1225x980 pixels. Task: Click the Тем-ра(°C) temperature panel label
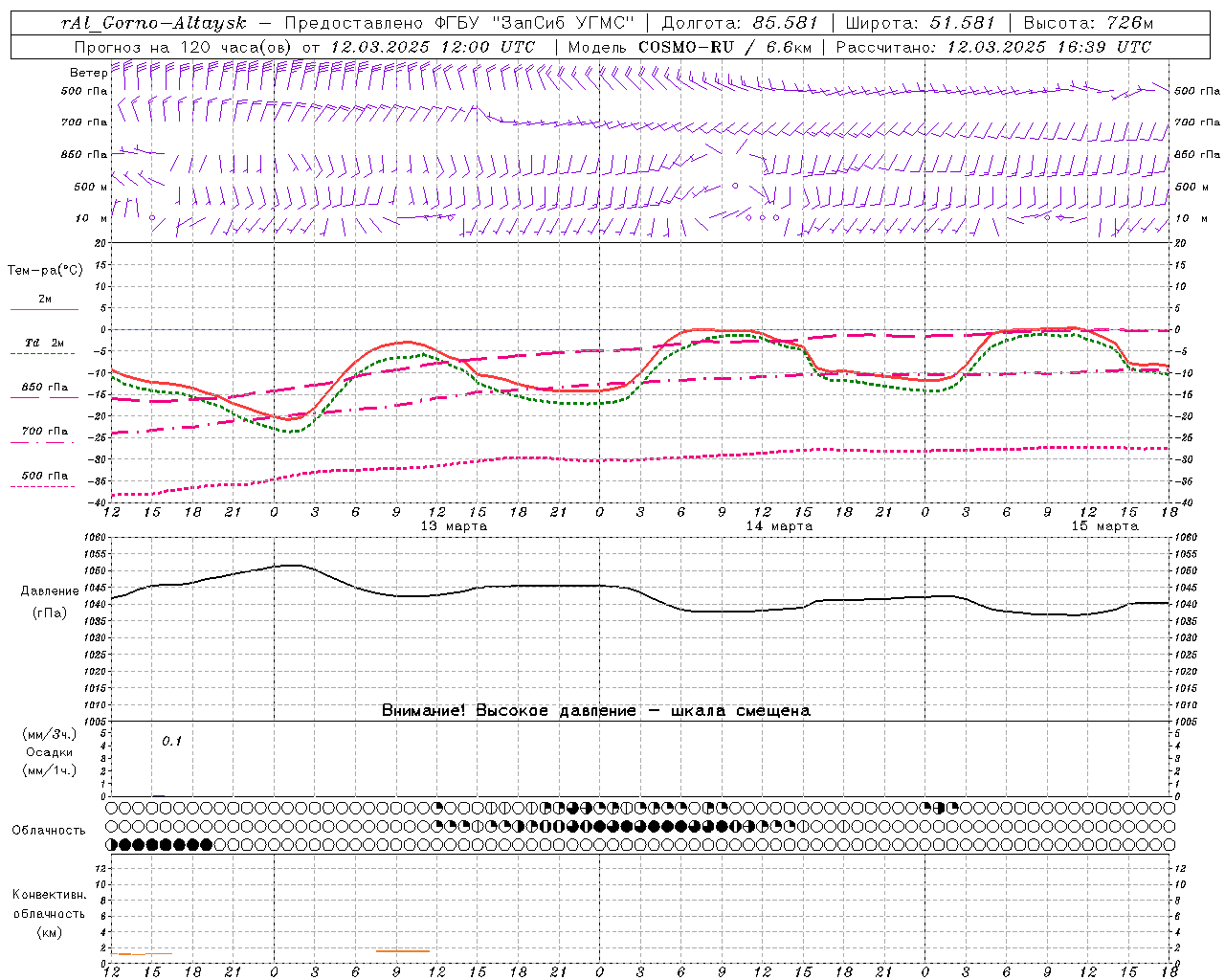[x=45, y=271]
